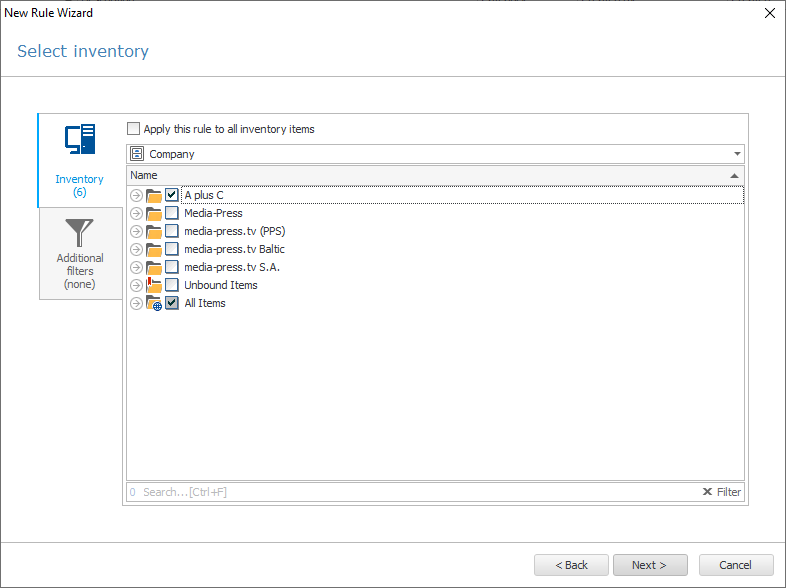This screenshot has width=786, height=588.
Task: Check the Media-Press checkbox
Action: pyautogui.click(x=171, y=213)
